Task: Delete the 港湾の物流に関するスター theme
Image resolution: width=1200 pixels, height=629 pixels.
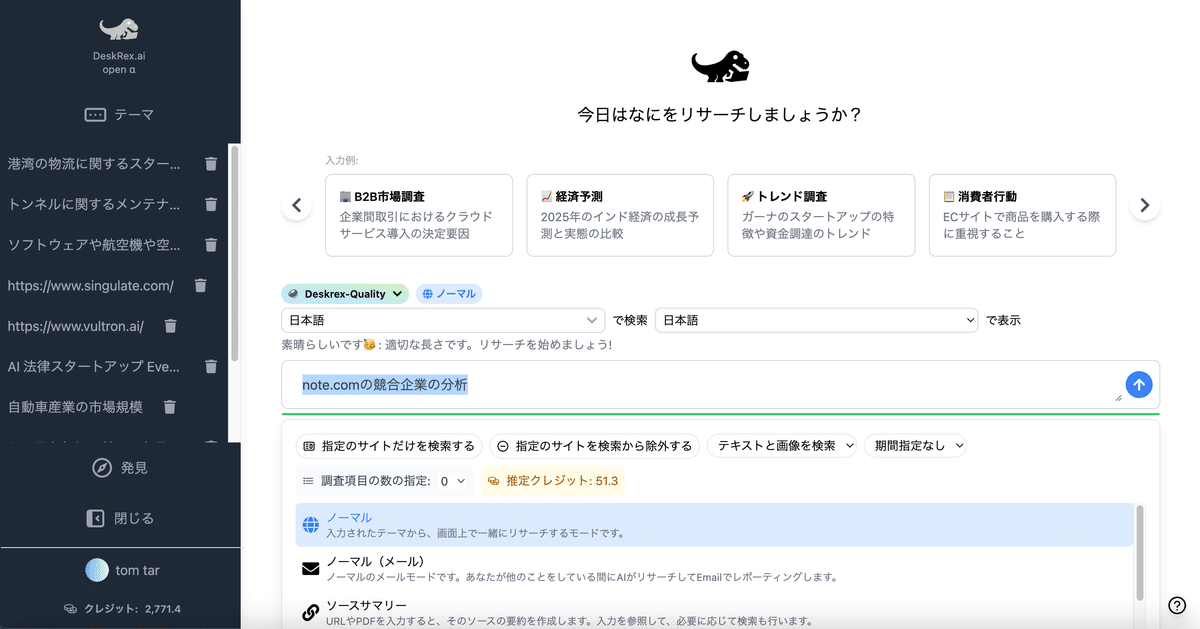Action: tap(211, 163)
